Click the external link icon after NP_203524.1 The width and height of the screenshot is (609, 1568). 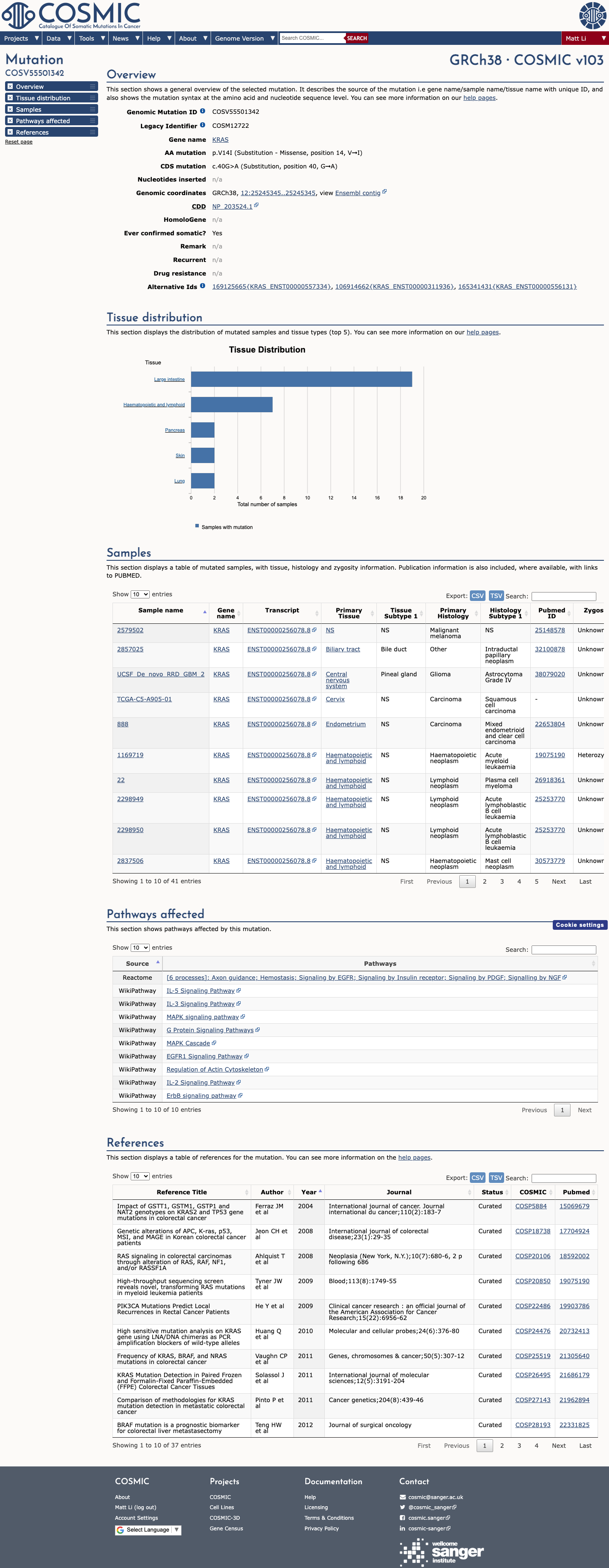pyautogui.click(x=256, y=206)
